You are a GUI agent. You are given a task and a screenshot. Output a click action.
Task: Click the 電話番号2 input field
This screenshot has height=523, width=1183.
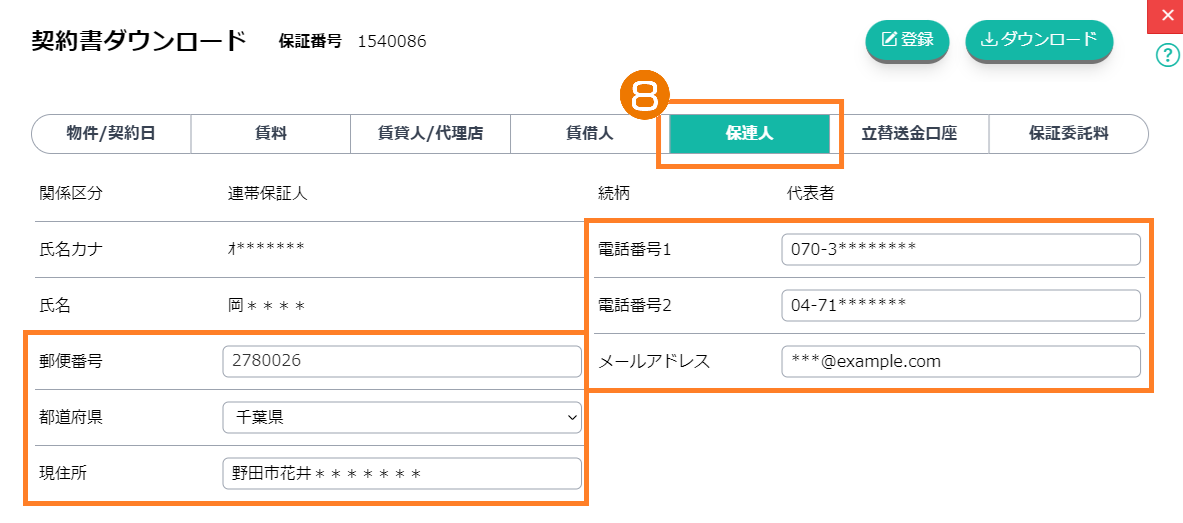[960, 305]
